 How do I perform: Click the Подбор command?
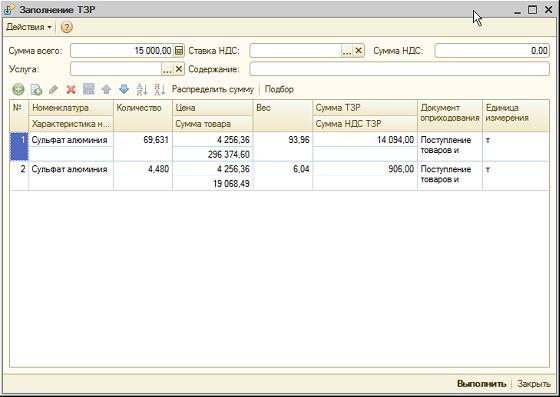pos(279,89)
